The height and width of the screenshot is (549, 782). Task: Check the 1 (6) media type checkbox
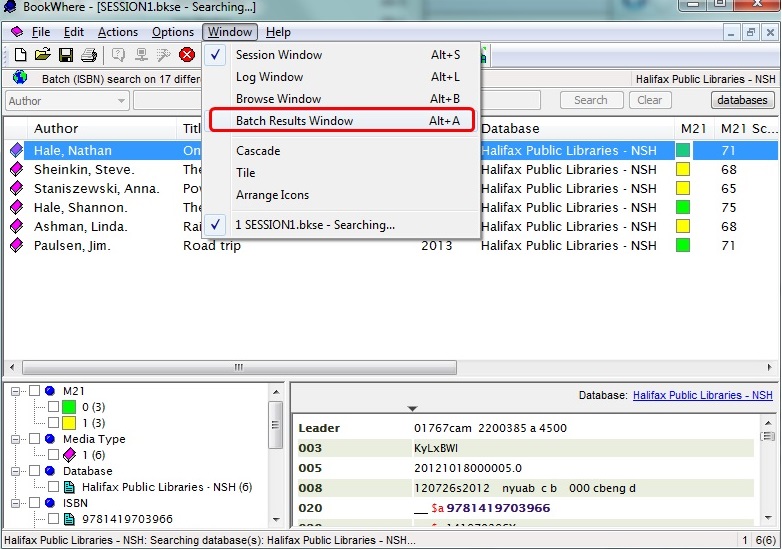[x=53, y=455]
